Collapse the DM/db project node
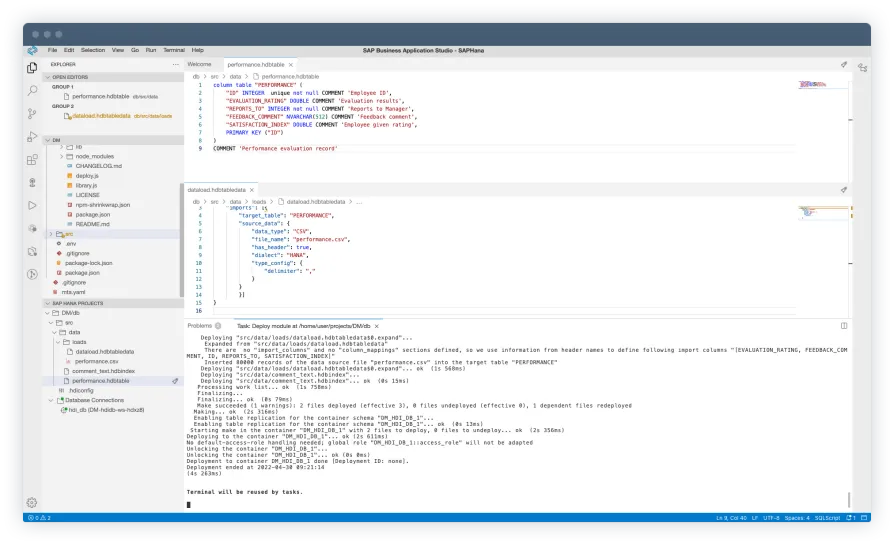The width and height of the screenshot is (894, 545). [48, 313]
